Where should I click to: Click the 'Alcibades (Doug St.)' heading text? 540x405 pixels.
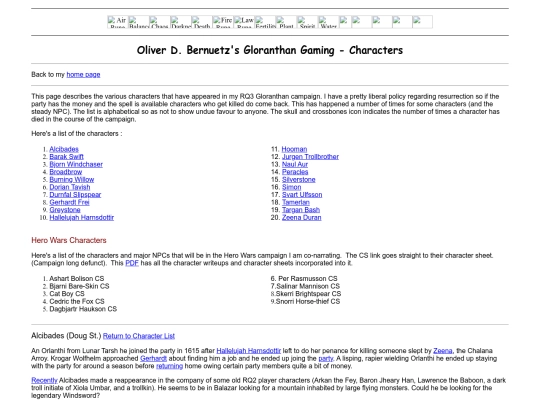coord(66,336)
